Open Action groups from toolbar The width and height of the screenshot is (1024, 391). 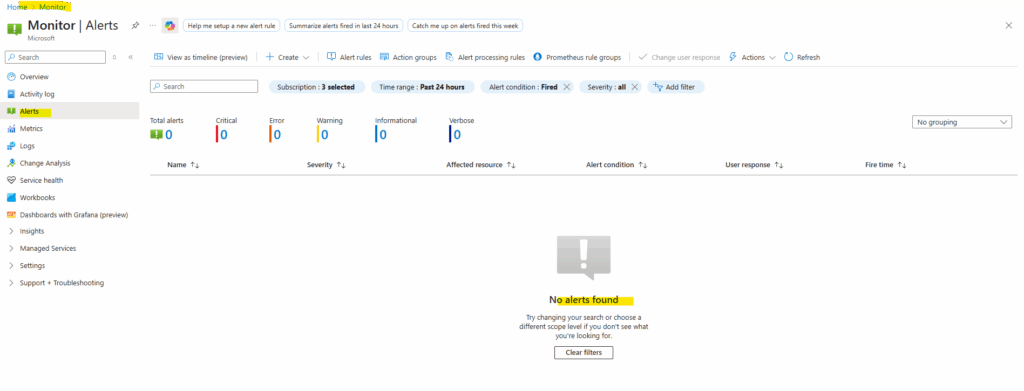[408, 57]
